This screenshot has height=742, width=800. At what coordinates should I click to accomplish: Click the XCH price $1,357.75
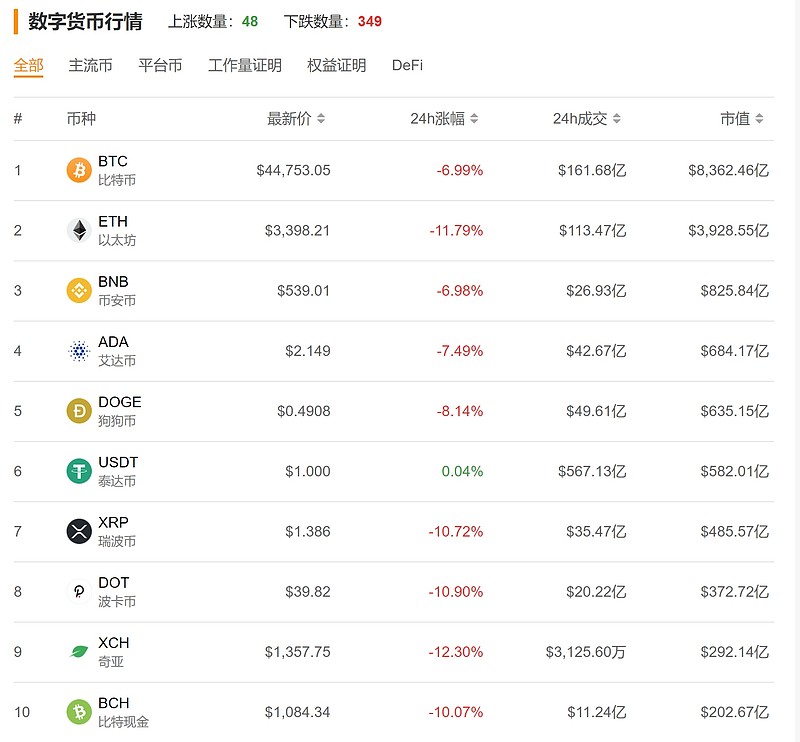tap(297, 652)
